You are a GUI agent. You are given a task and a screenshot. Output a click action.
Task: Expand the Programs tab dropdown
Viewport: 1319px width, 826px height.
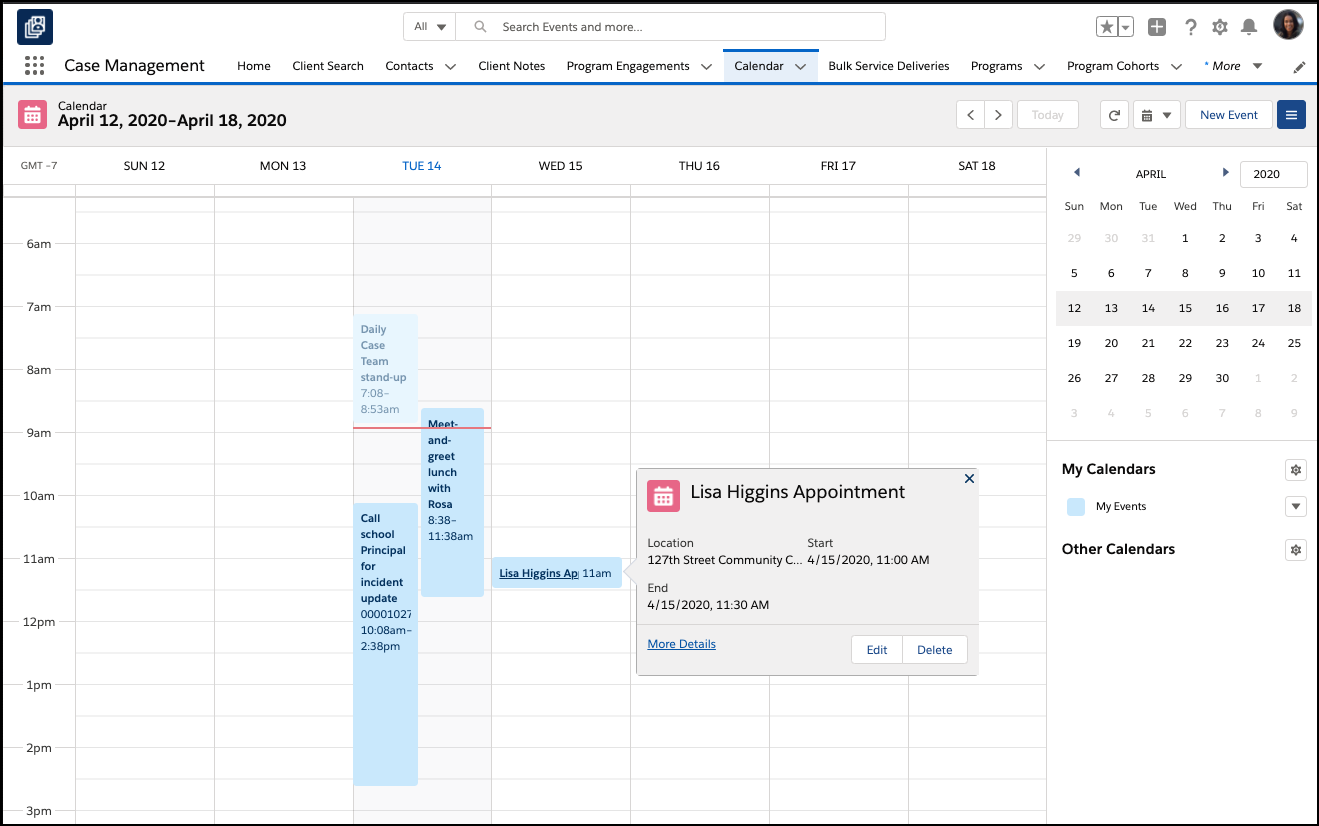pos(1040,66)
